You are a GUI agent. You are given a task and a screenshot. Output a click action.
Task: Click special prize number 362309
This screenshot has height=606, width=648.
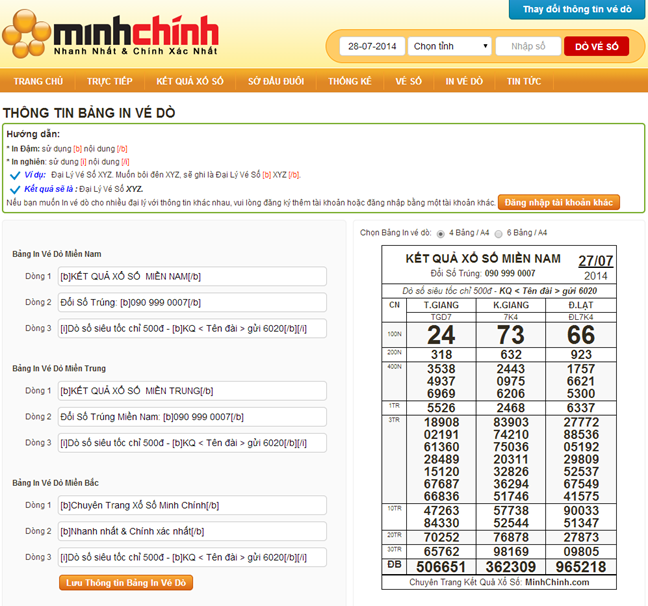point(511,567)
